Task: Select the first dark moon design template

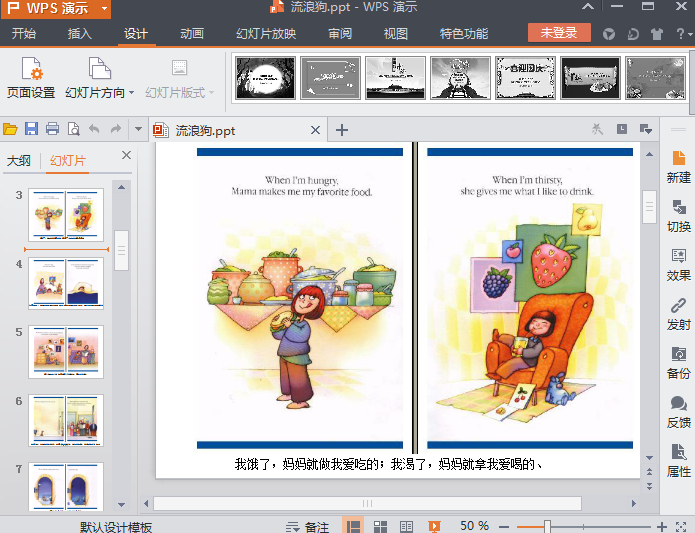Action: (266, 78)
